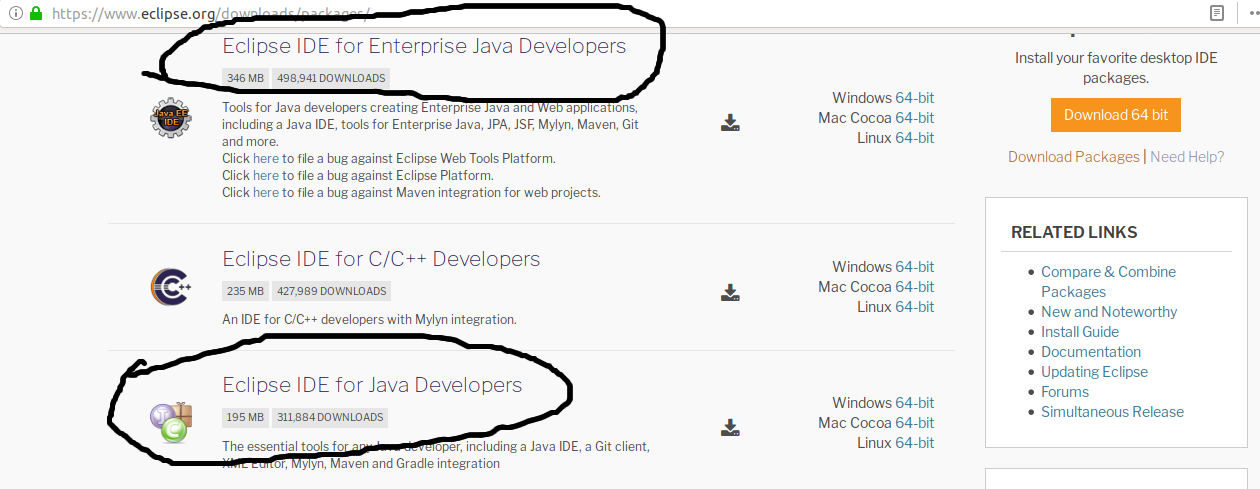Open Eclipse IDE for C/C++ Developers title
The height and width of the screenshot is (489, 1260).
pos(381,259)
